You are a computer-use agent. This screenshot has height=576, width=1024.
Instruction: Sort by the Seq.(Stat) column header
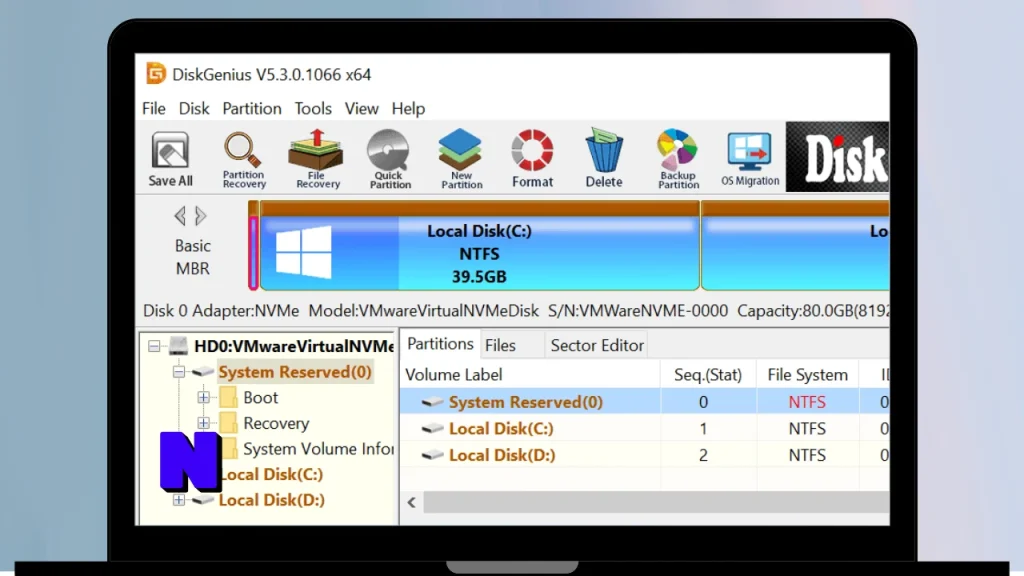[708, 374]
